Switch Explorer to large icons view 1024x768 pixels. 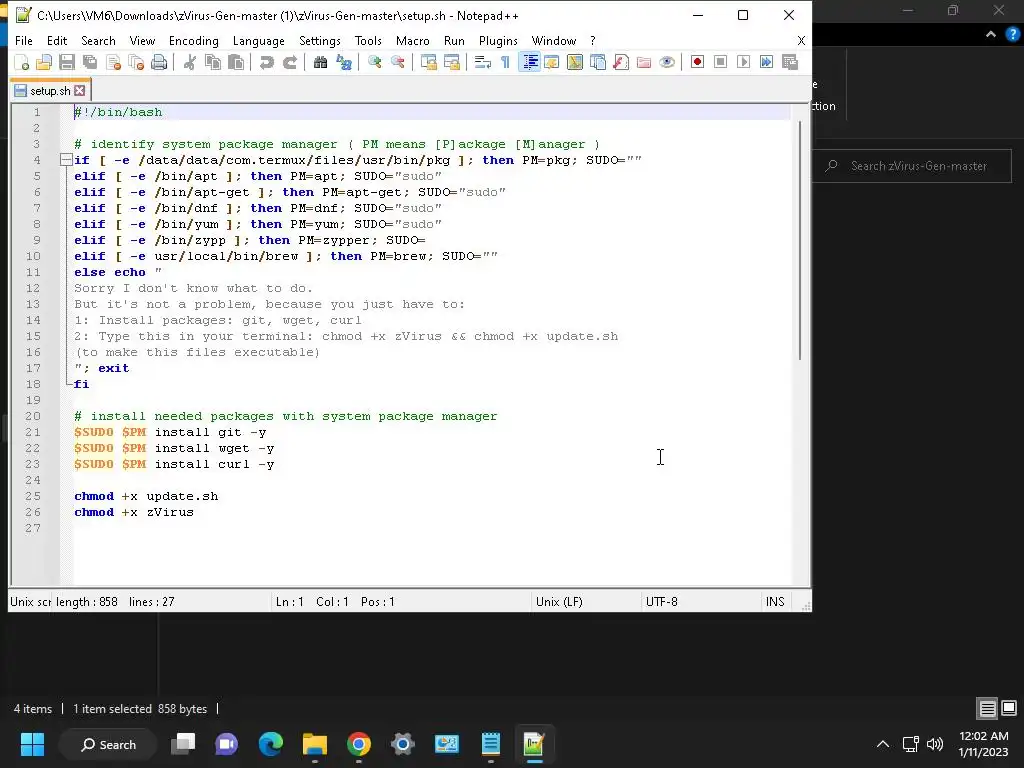[x=1009, y=708]
